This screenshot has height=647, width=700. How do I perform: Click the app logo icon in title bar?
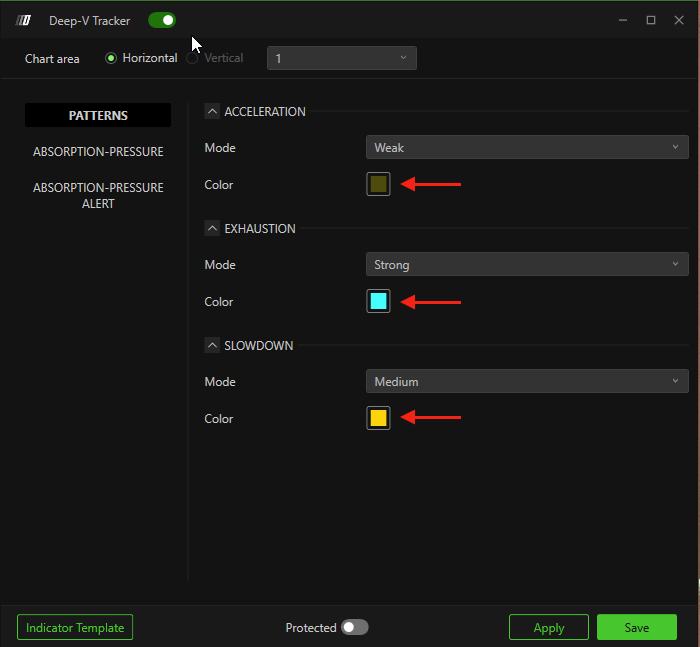25,20
